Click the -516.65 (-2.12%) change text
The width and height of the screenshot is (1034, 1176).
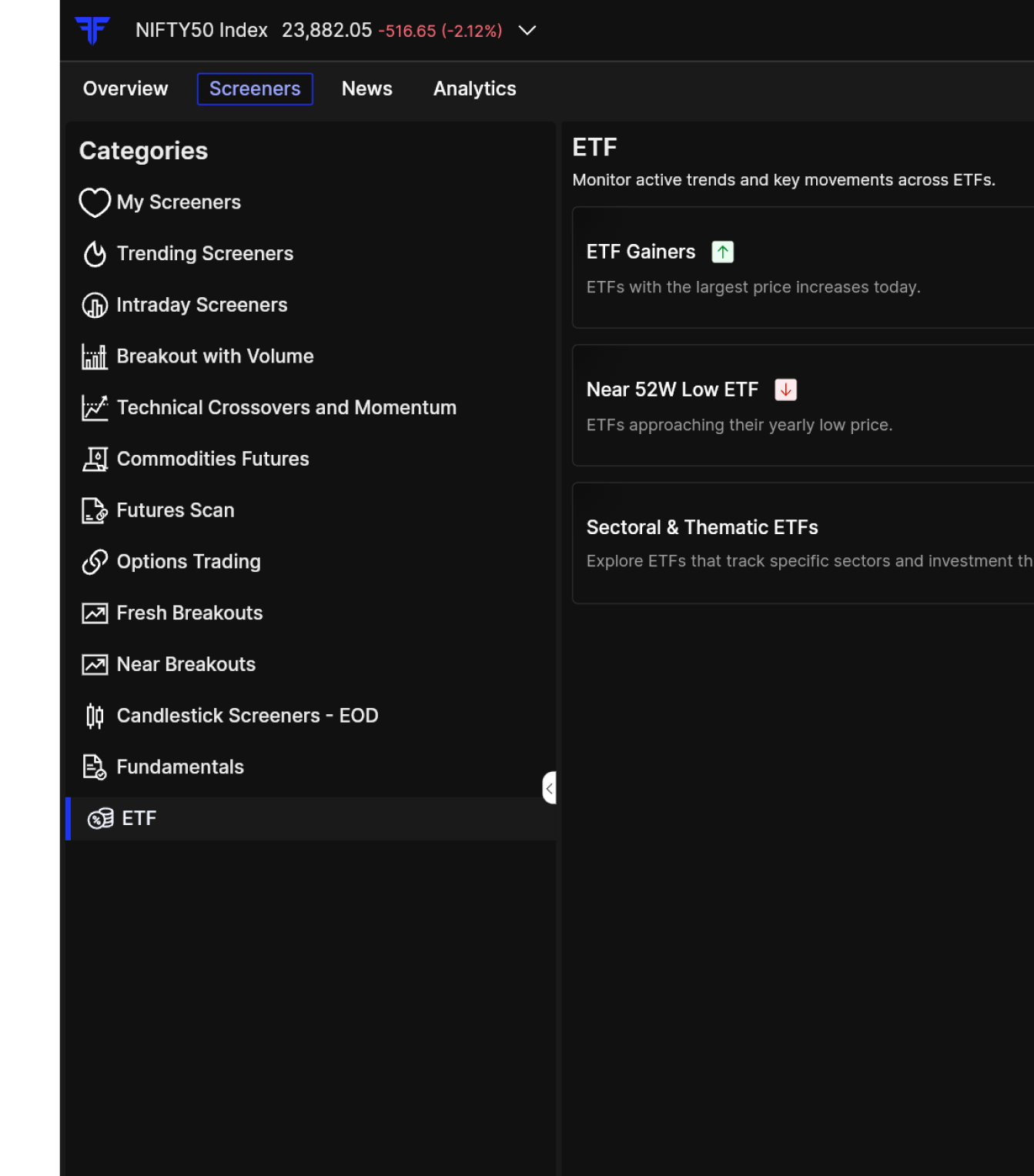point(440,31)
